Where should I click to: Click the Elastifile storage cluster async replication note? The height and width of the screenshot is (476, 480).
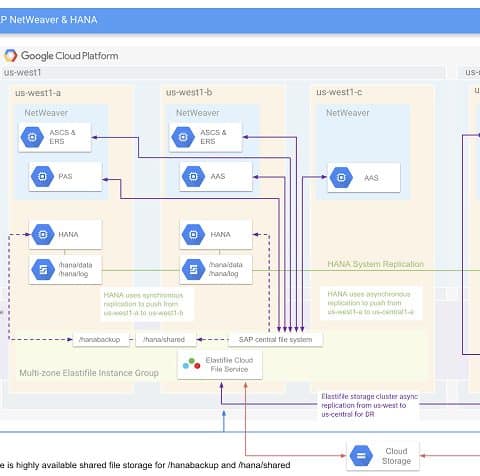click(369, 405)
